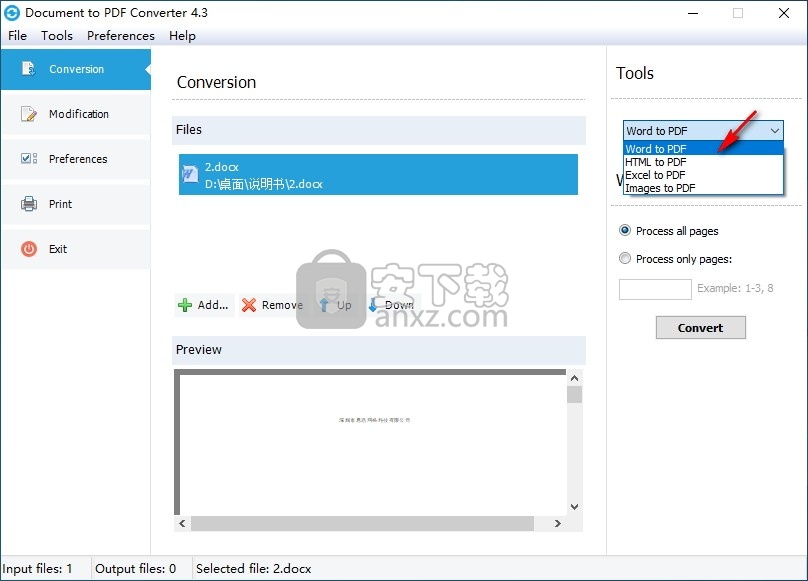This screenshot has width=808, height=581.
Task: Collapse the Word to PDF combo box arrow
Action: tap(775, 131)
